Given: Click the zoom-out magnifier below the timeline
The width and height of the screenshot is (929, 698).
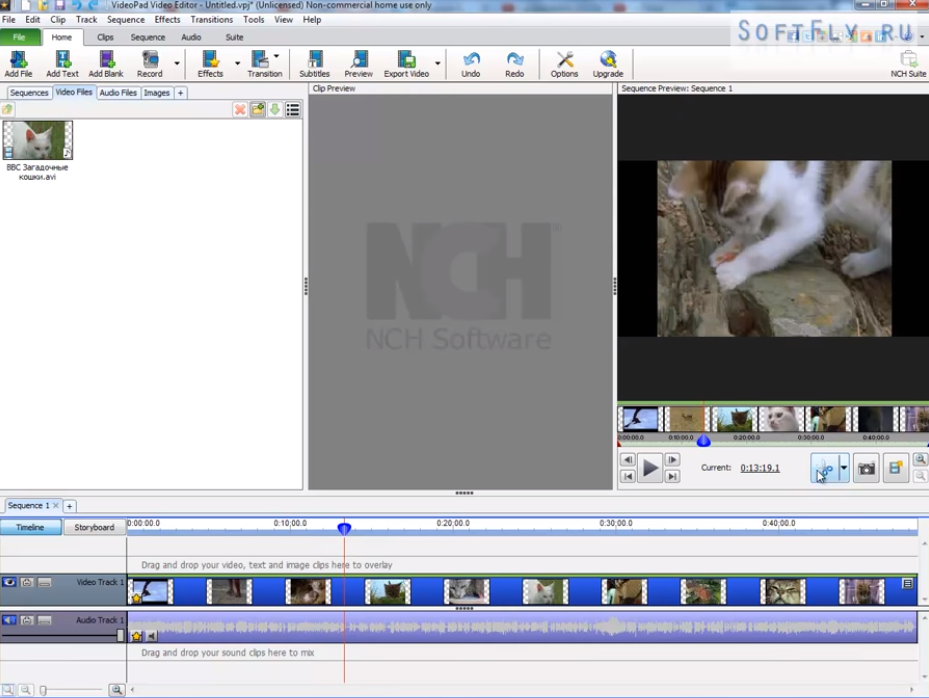Looking at the screenshot, I should click(26, 690).
